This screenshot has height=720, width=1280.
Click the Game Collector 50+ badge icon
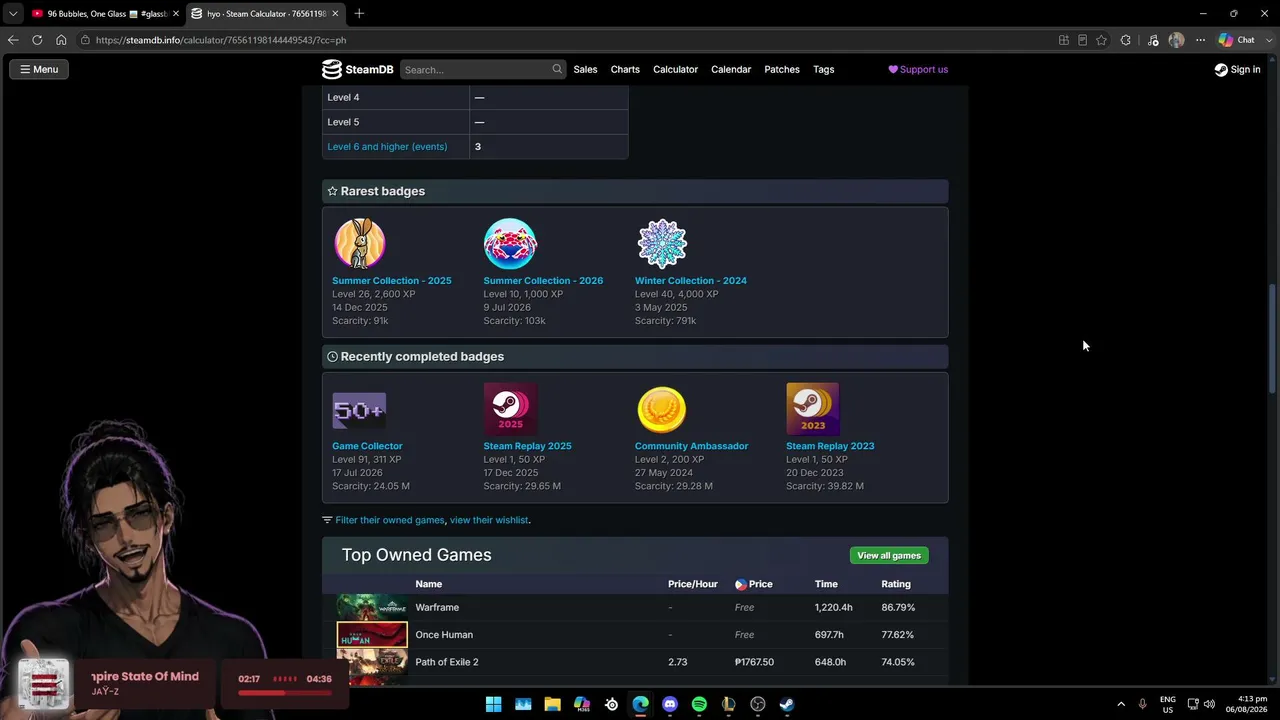pyautogui.click(x=359, y=410)
